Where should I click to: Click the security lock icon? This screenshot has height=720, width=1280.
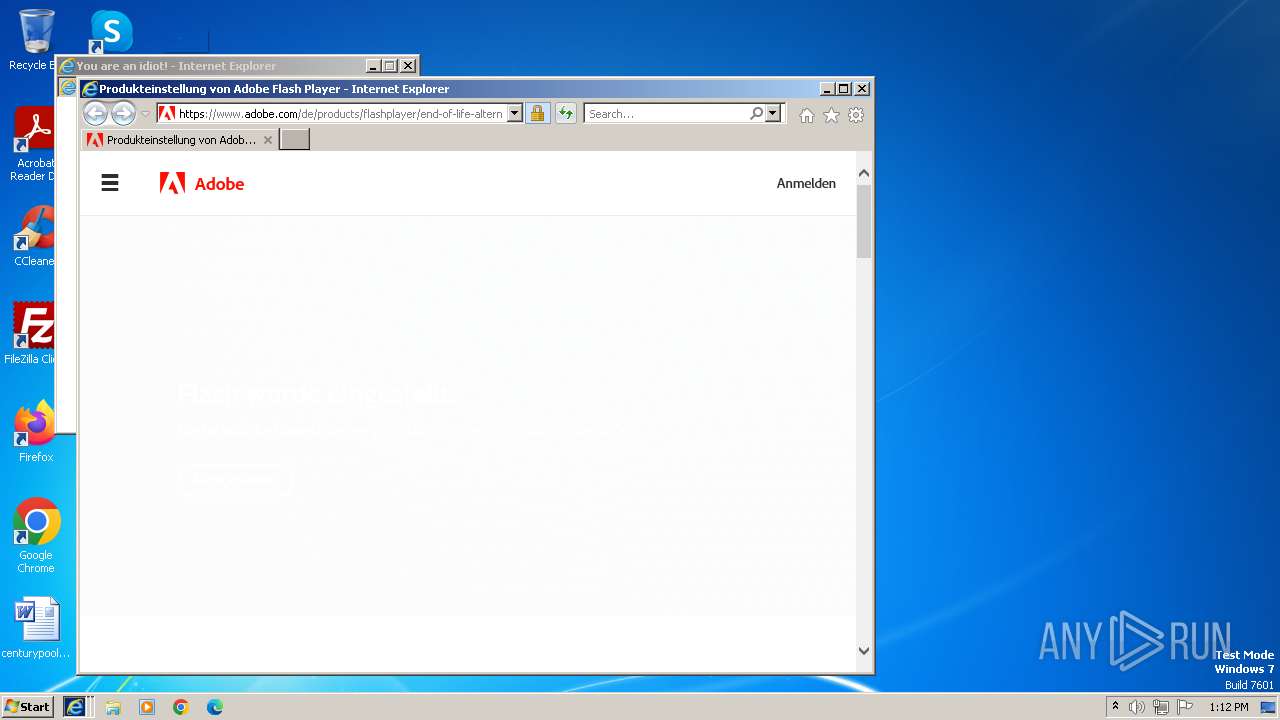point(538,114)
